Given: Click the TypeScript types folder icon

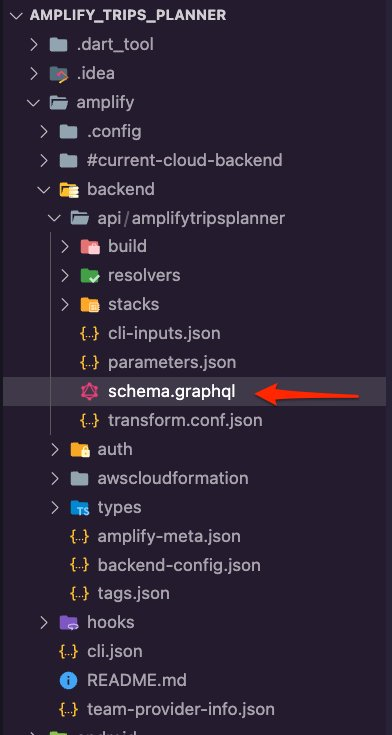Looking at the screenshot, I should tap(79, 508).
